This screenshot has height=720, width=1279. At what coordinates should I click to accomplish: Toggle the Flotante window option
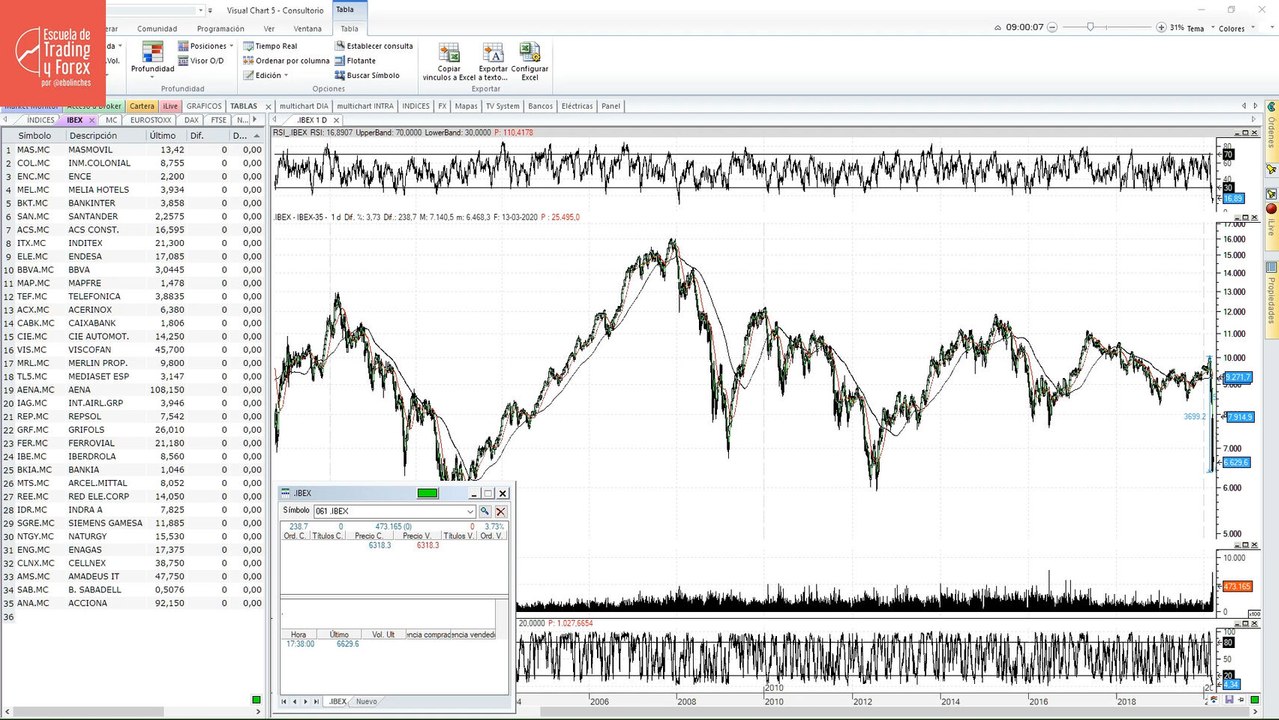[355, 61]
